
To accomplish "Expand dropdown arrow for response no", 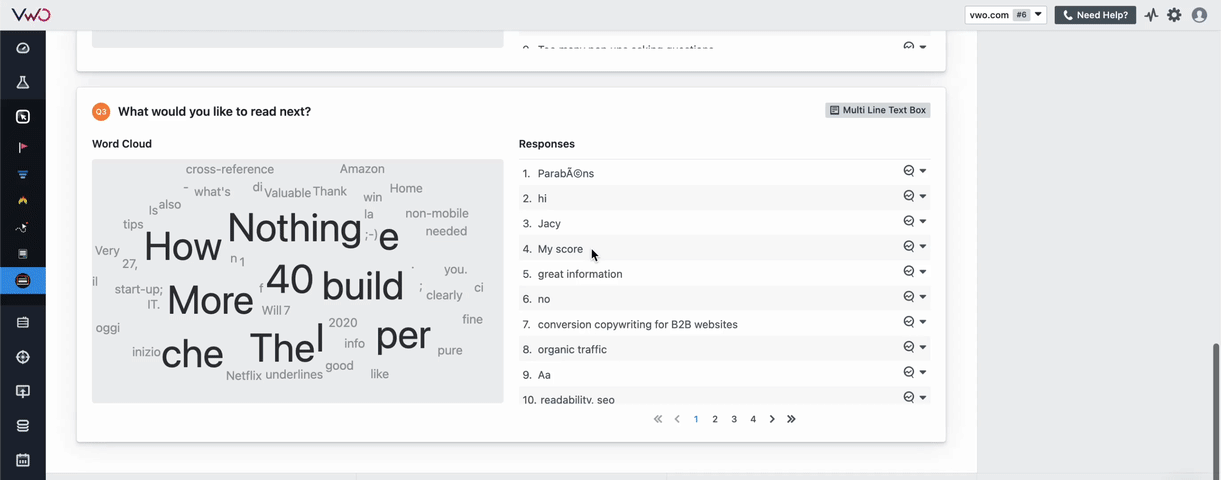I will coord(923,297).
